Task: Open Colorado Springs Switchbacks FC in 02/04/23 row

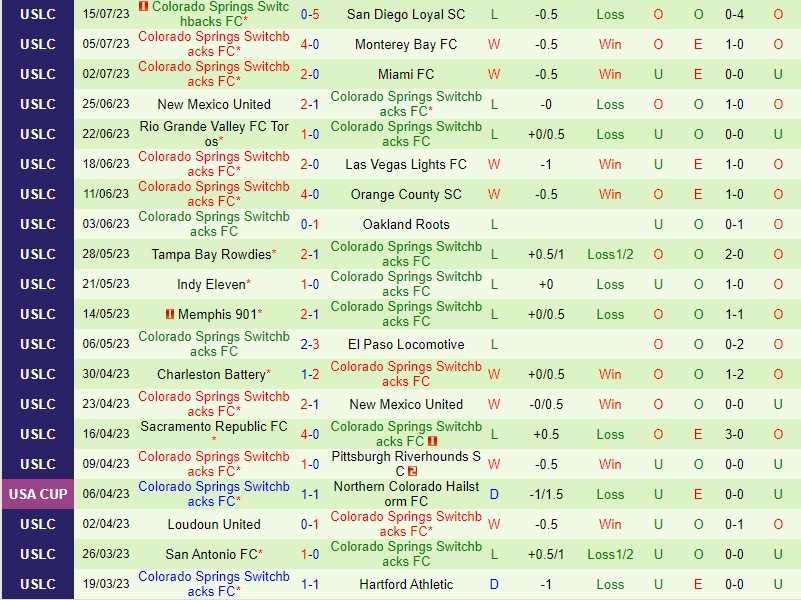Action: coord(406,524)
